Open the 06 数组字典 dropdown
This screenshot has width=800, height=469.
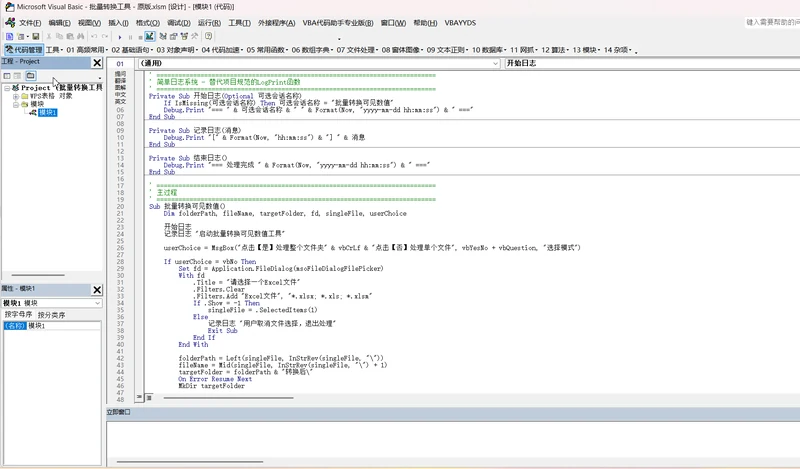tap(312, 50)
